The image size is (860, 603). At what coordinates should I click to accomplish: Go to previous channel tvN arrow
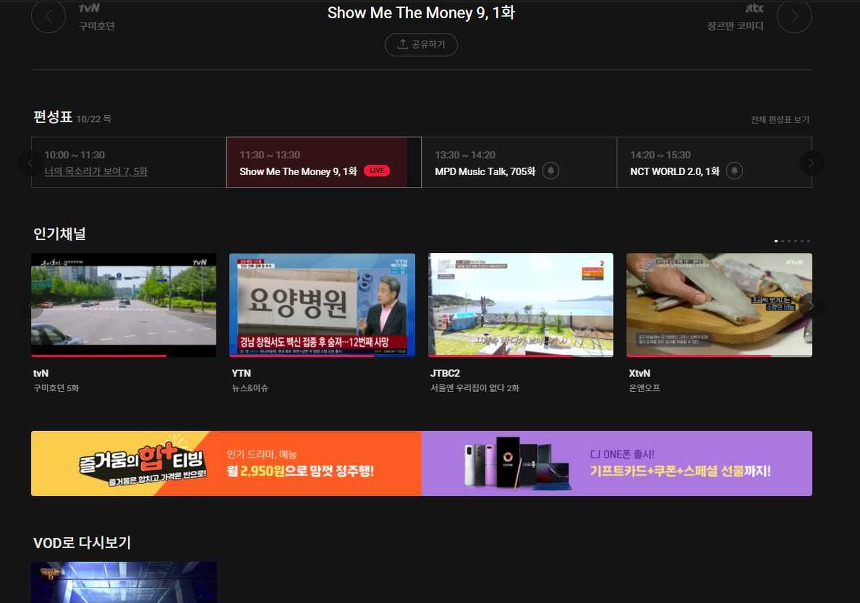pyautogui.click(x=48, y=16)
